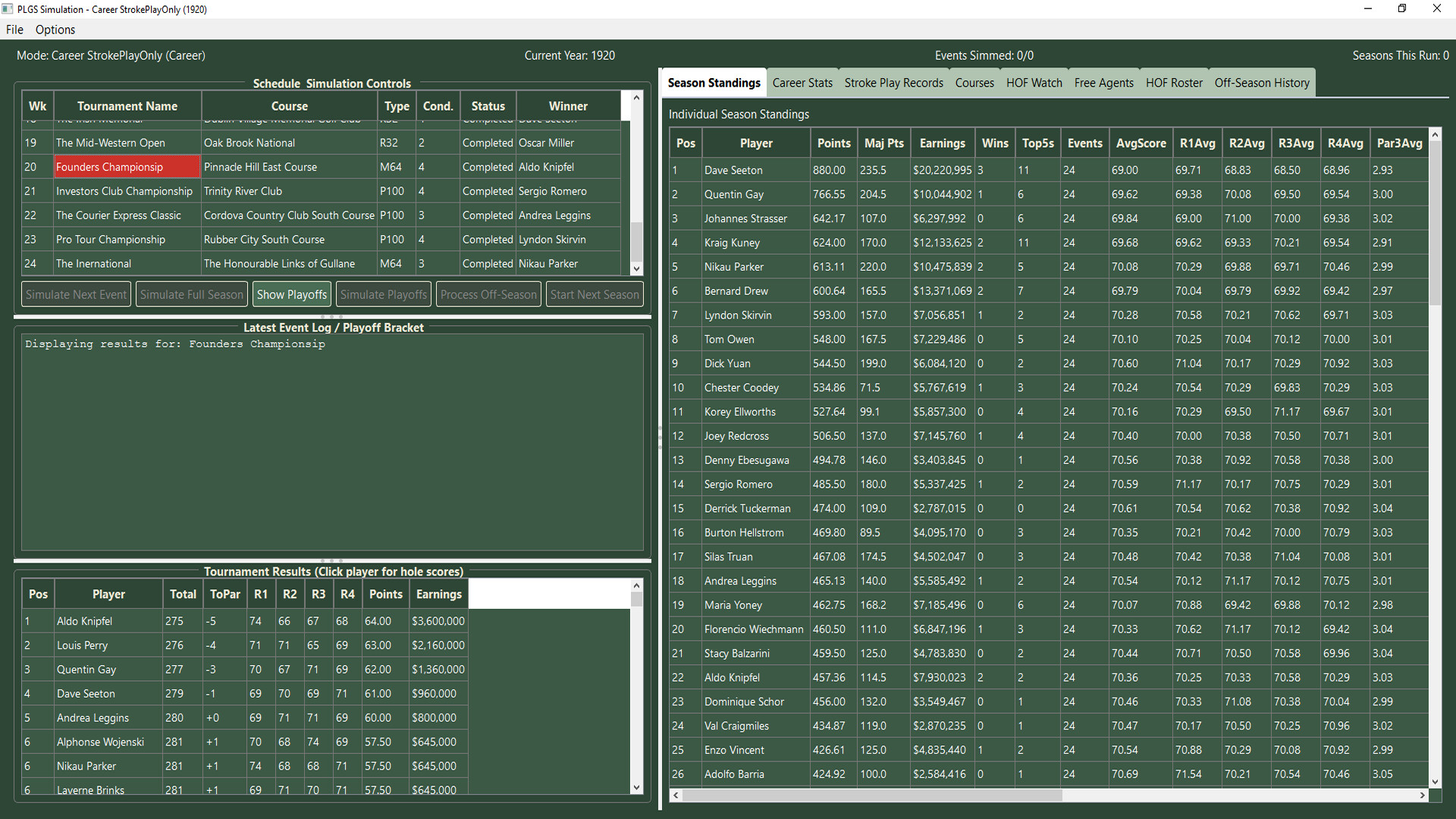Sort standings by the Earnings column
1456x819 pixels.
coord(942,143)
